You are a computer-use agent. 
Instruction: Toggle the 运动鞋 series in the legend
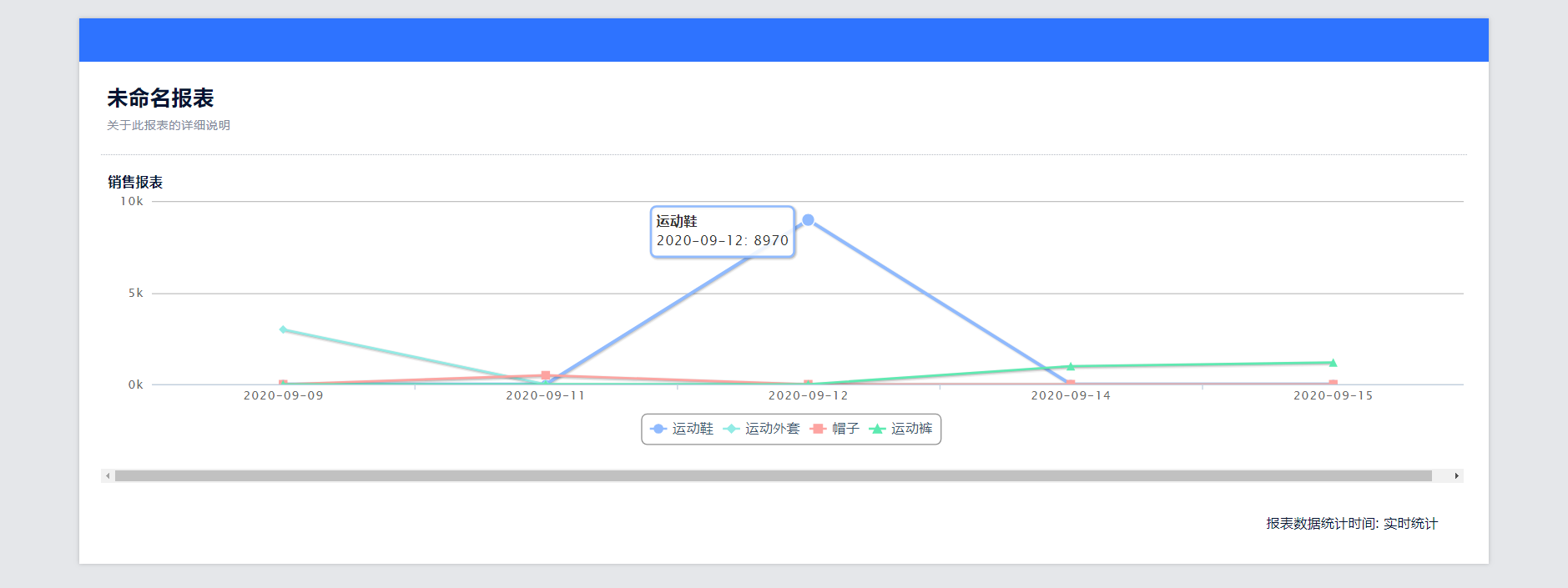(x=683, y=429)
